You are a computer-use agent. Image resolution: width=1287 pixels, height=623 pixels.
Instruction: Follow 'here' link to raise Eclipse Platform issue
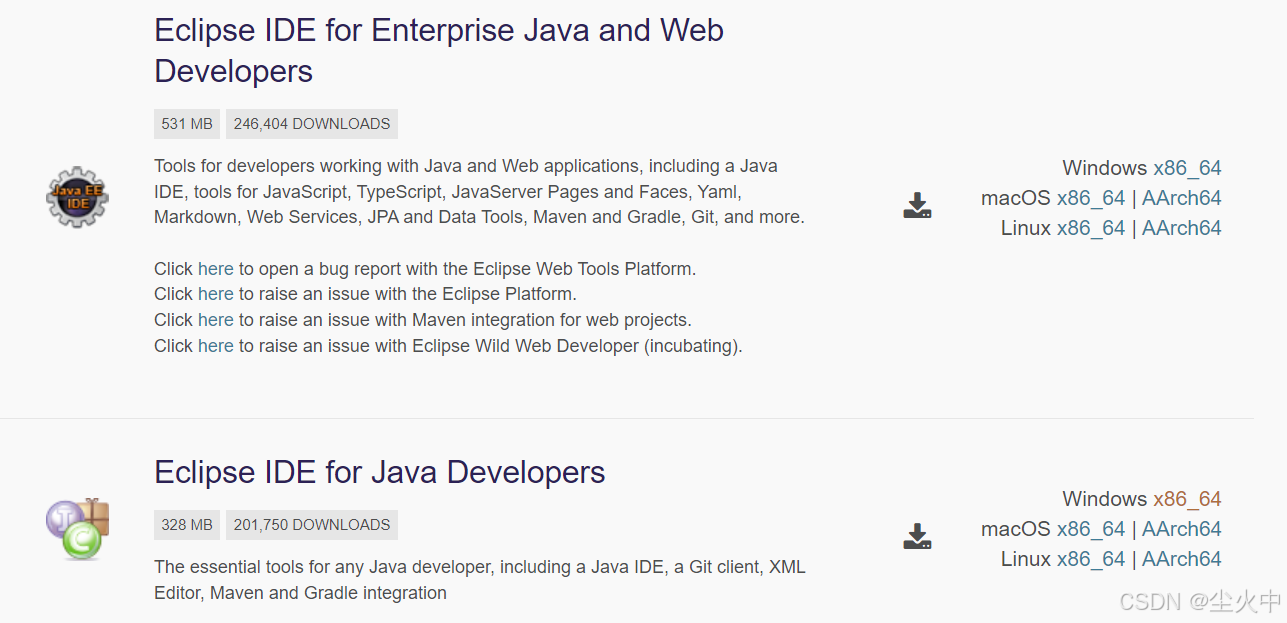point(215,294)
